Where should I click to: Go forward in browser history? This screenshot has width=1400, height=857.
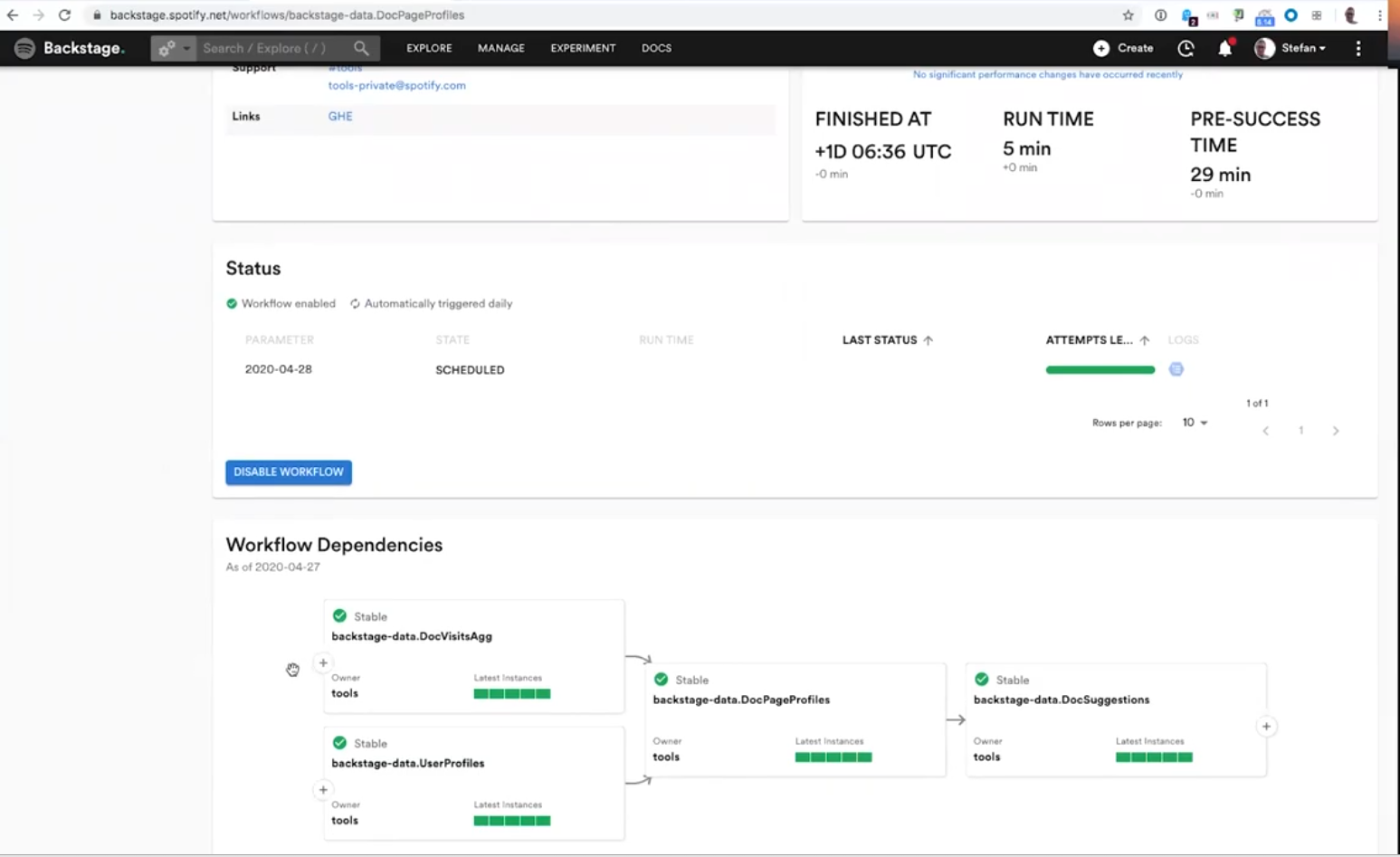coord(38,14)
